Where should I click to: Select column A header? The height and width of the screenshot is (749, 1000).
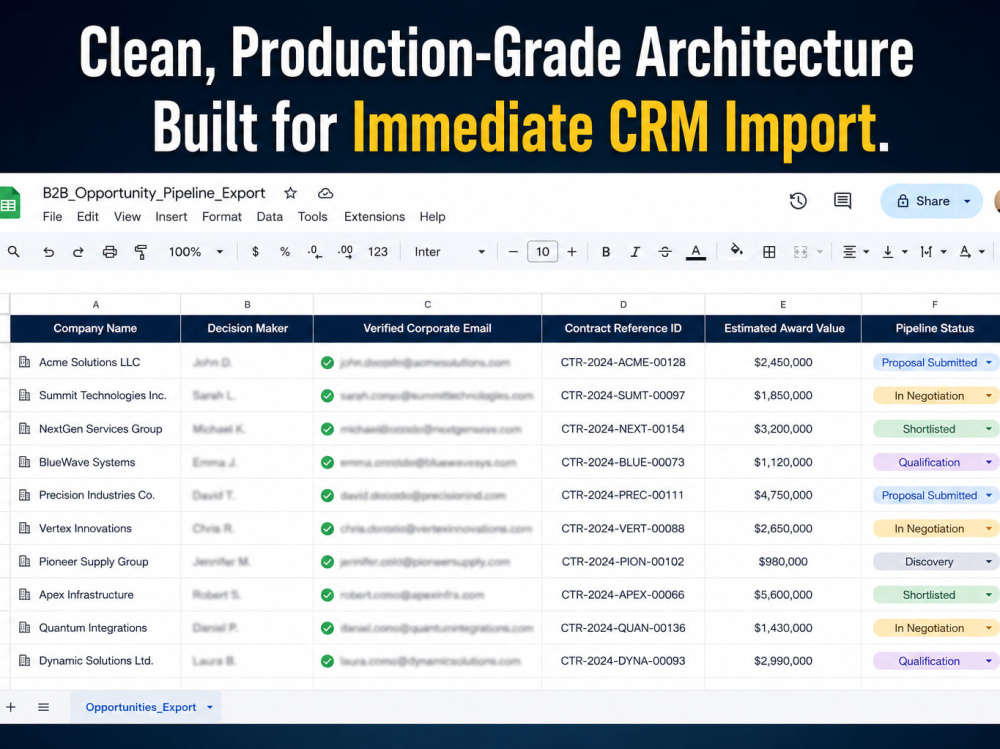click(x=96, y=304)
